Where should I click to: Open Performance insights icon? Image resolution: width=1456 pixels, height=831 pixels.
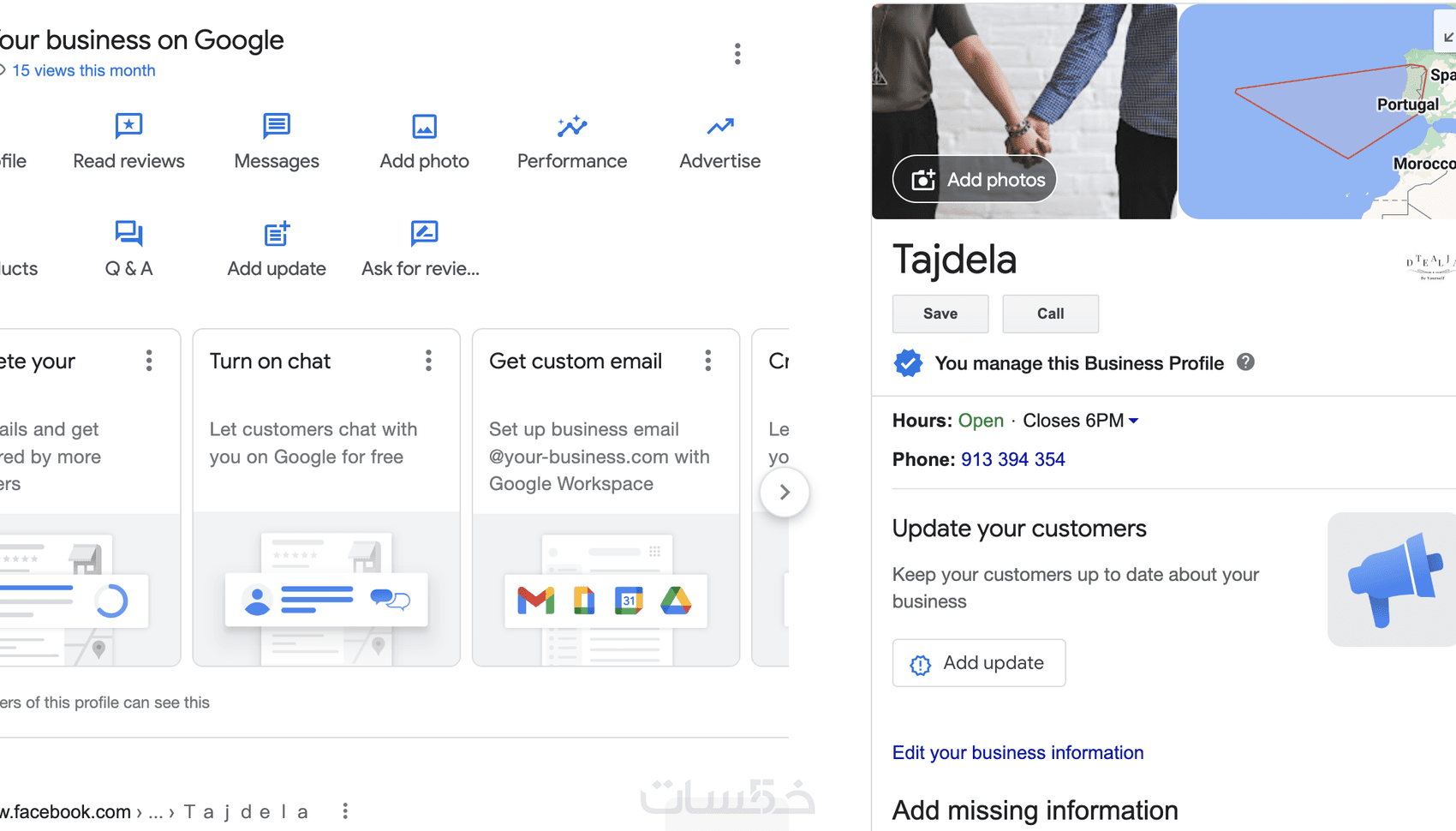click(x=571, y=127)
